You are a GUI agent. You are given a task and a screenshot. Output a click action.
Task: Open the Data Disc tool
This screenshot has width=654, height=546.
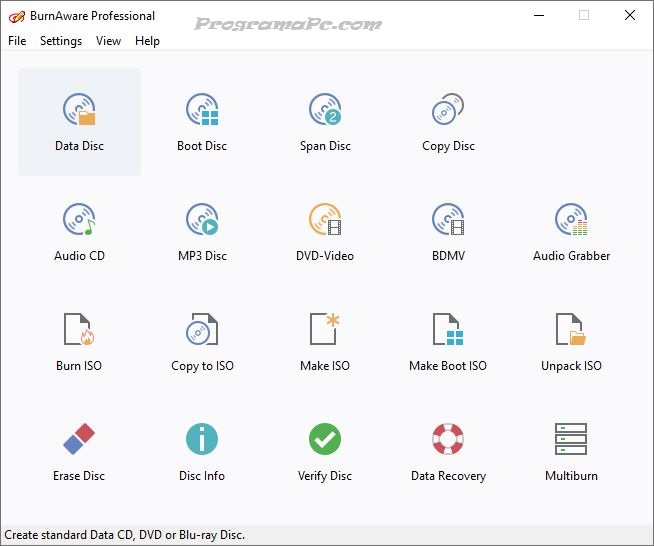(x=79, y=111)
